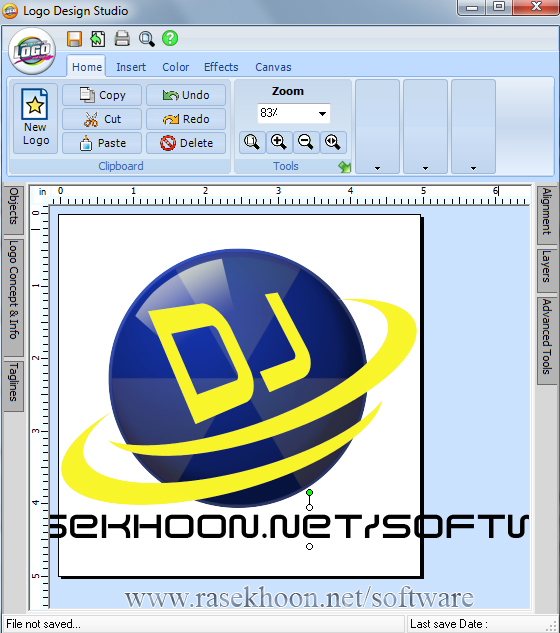560x633 pixels.
Task: Click the Copy button
Action: click(x=102, y=95)
